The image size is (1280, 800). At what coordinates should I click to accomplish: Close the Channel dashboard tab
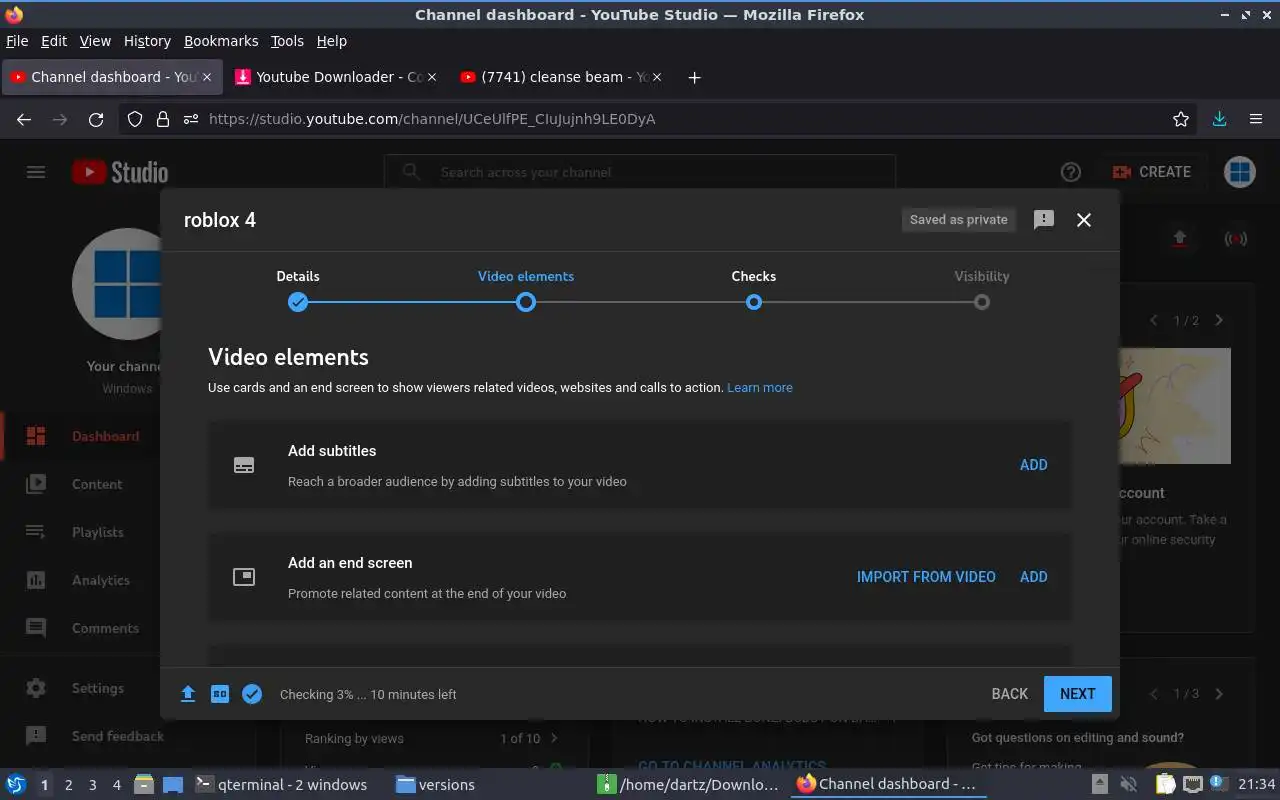[207, 77]
